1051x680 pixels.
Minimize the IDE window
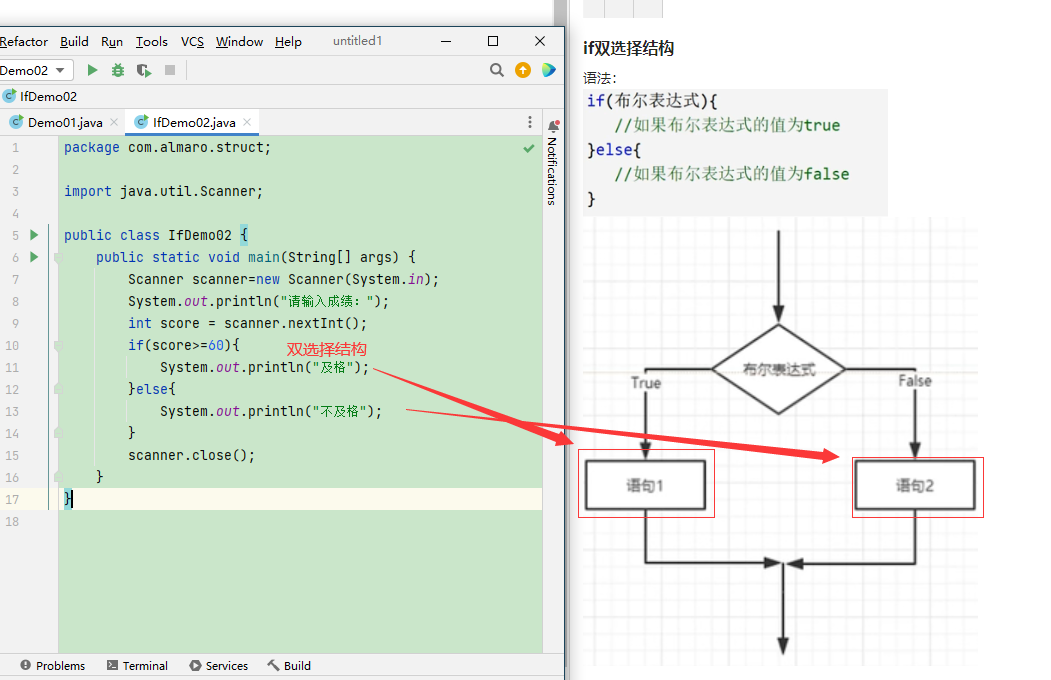446,42
